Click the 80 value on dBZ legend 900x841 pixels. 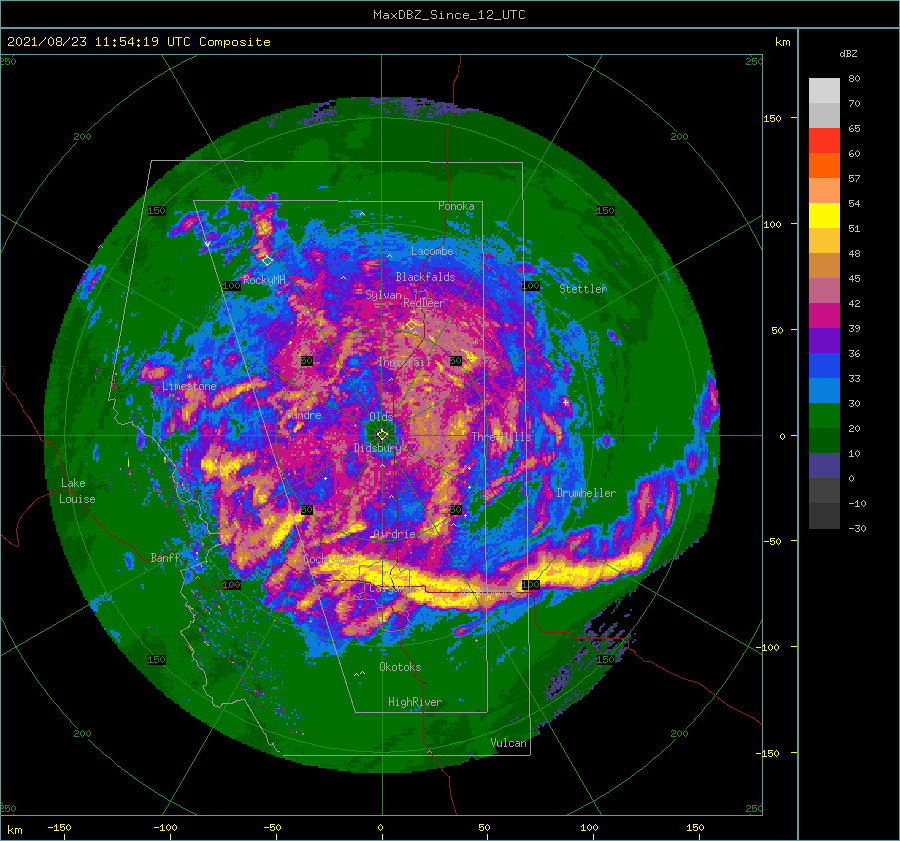[854, 79]
